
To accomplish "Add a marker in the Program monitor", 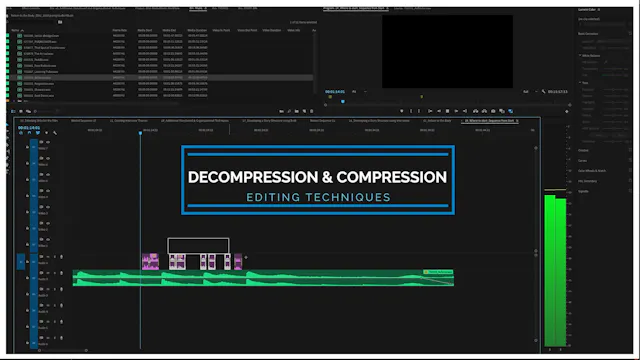I will point(402,111).
